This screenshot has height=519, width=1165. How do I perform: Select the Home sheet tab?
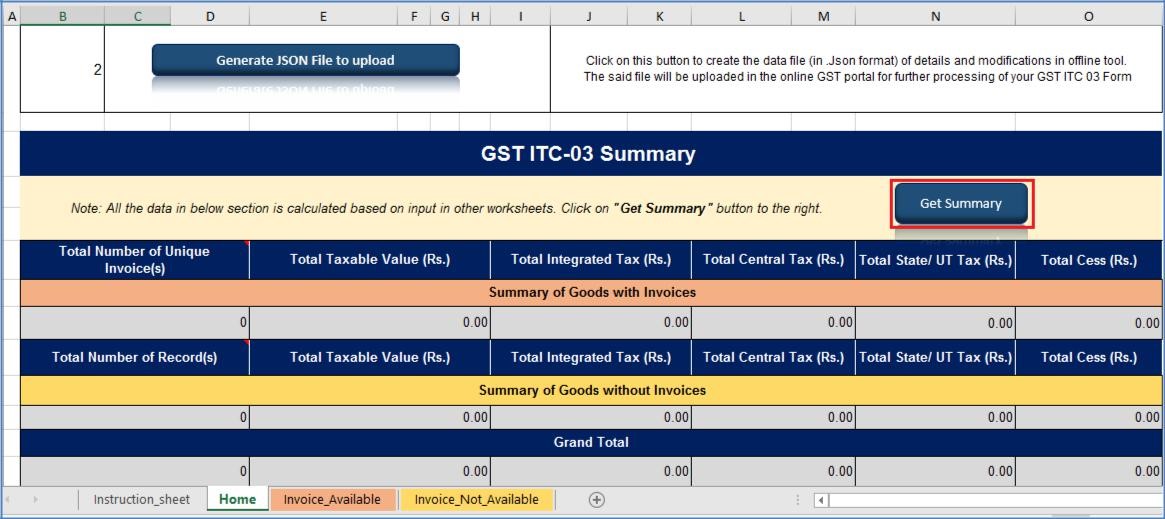[237, 500]
